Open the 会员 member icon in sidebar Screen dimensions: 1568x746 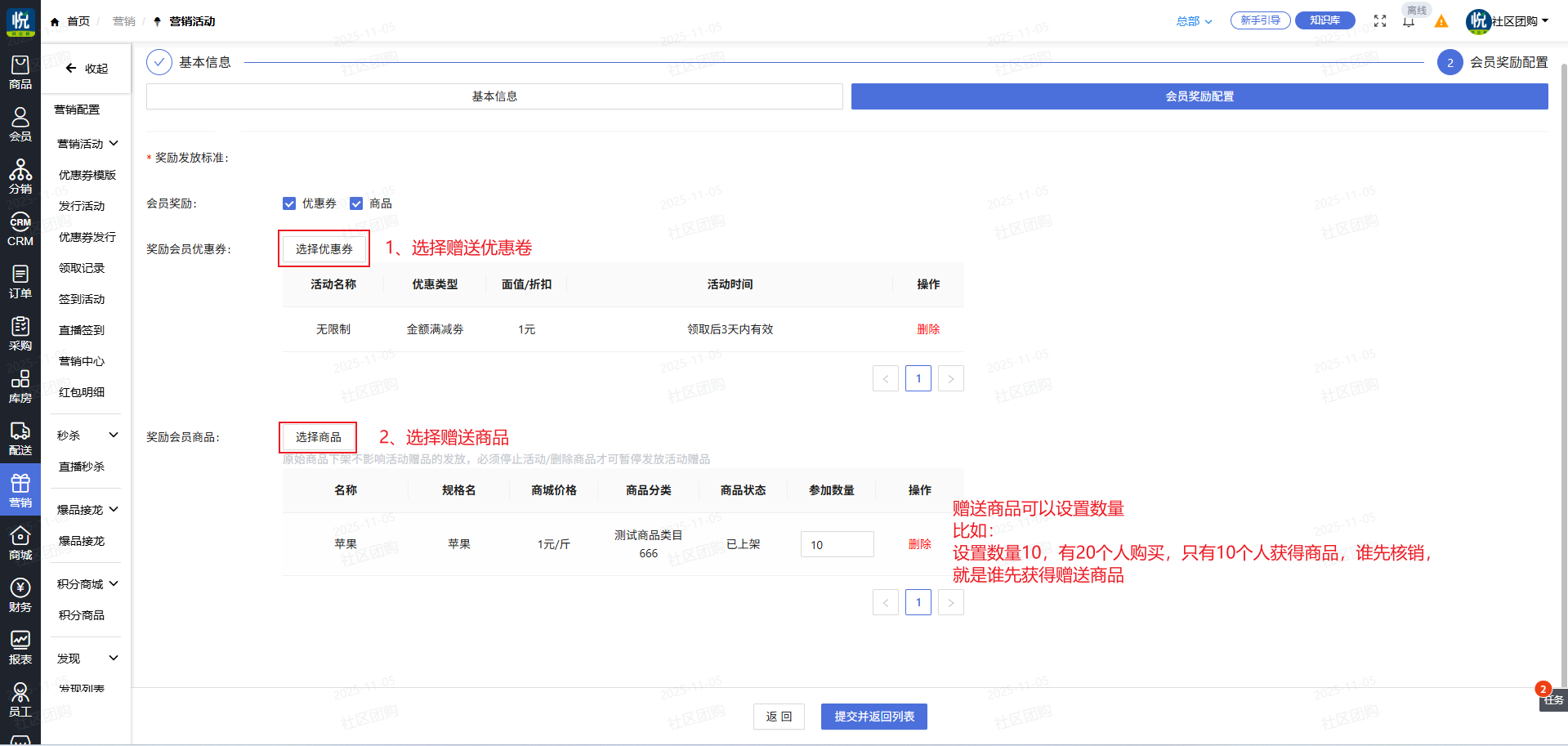click(20, 124)
